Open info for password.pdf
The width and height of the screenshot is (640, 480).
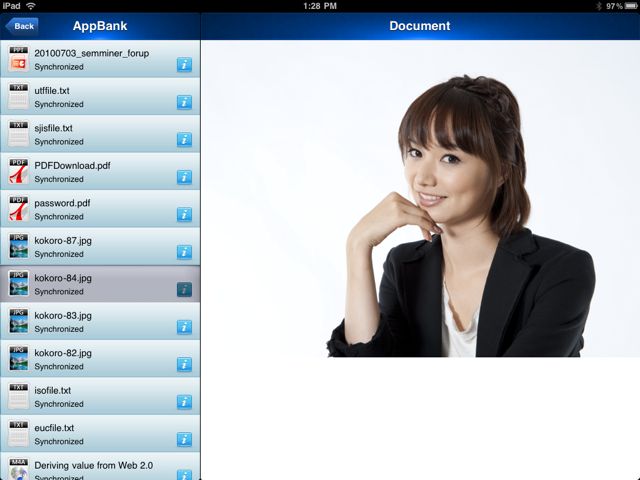pos(184,214)
